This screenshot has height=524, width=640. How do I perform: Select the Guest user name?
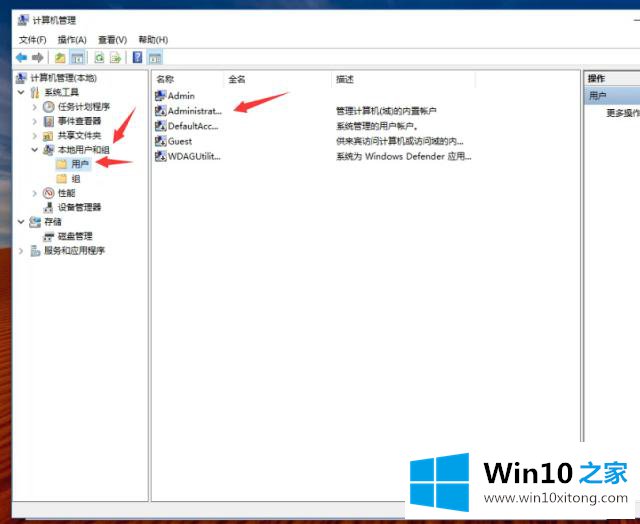pos(180,141)
